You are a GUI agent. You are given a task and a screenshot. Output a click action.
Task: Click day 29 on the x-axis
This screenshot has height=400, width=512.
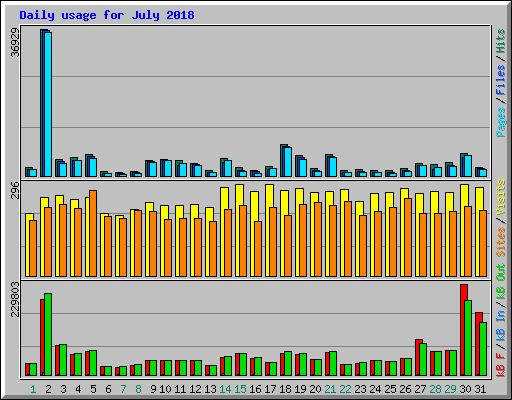pos(450,389)
